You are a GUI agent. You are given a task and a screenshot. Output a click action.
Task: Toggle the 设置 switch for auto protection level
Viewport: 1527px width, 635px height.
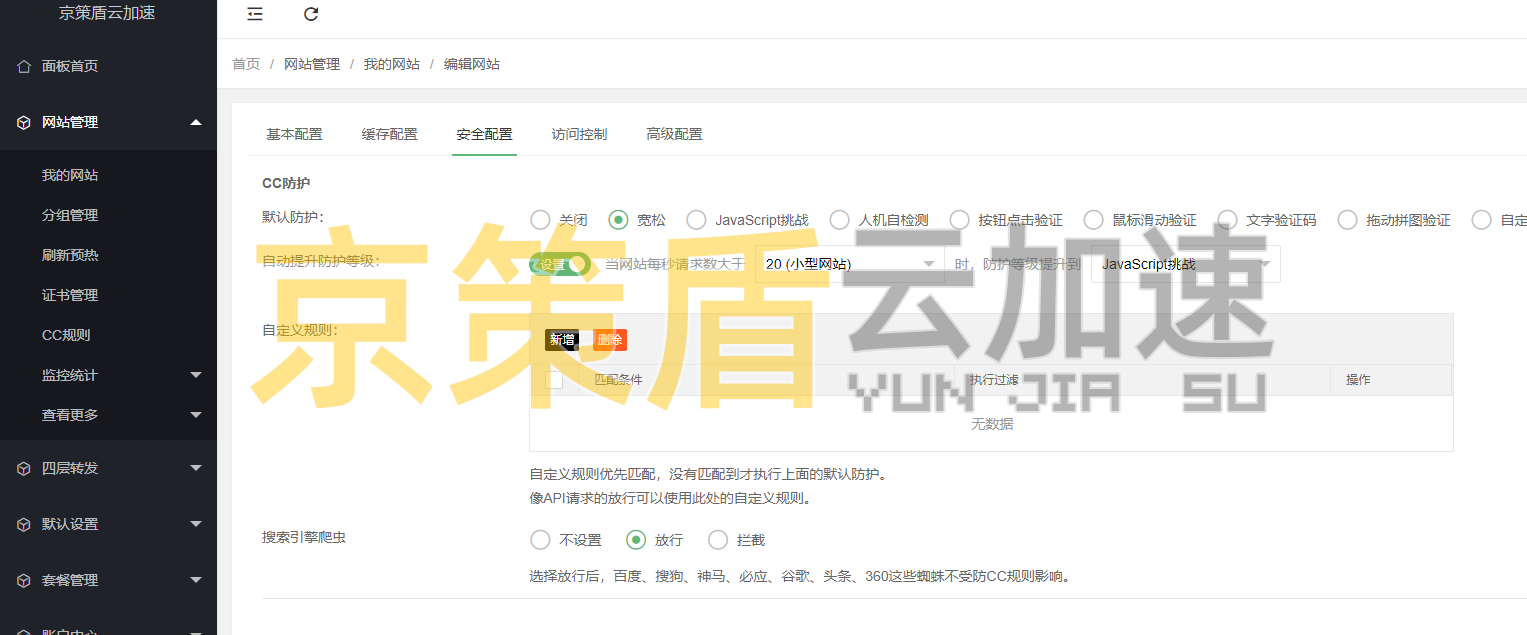pos(558,263)
